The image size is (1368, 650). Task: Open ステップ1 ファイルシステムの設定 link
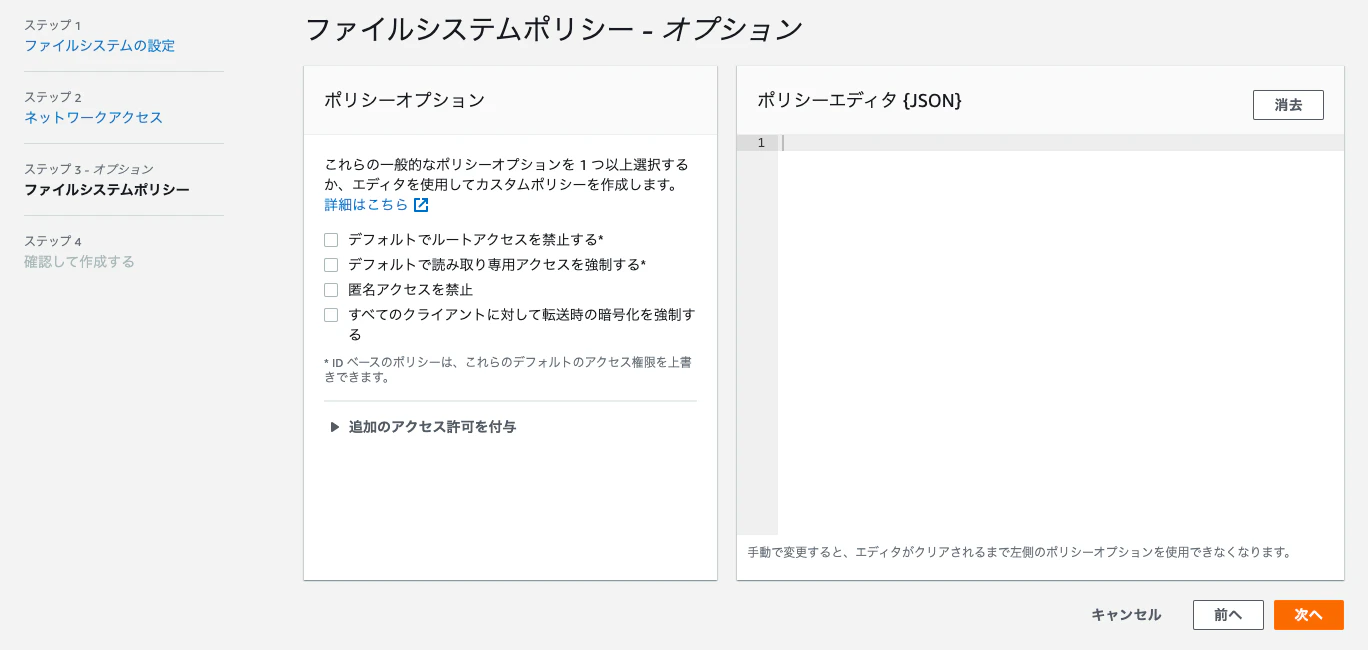[x=99, y=46]
